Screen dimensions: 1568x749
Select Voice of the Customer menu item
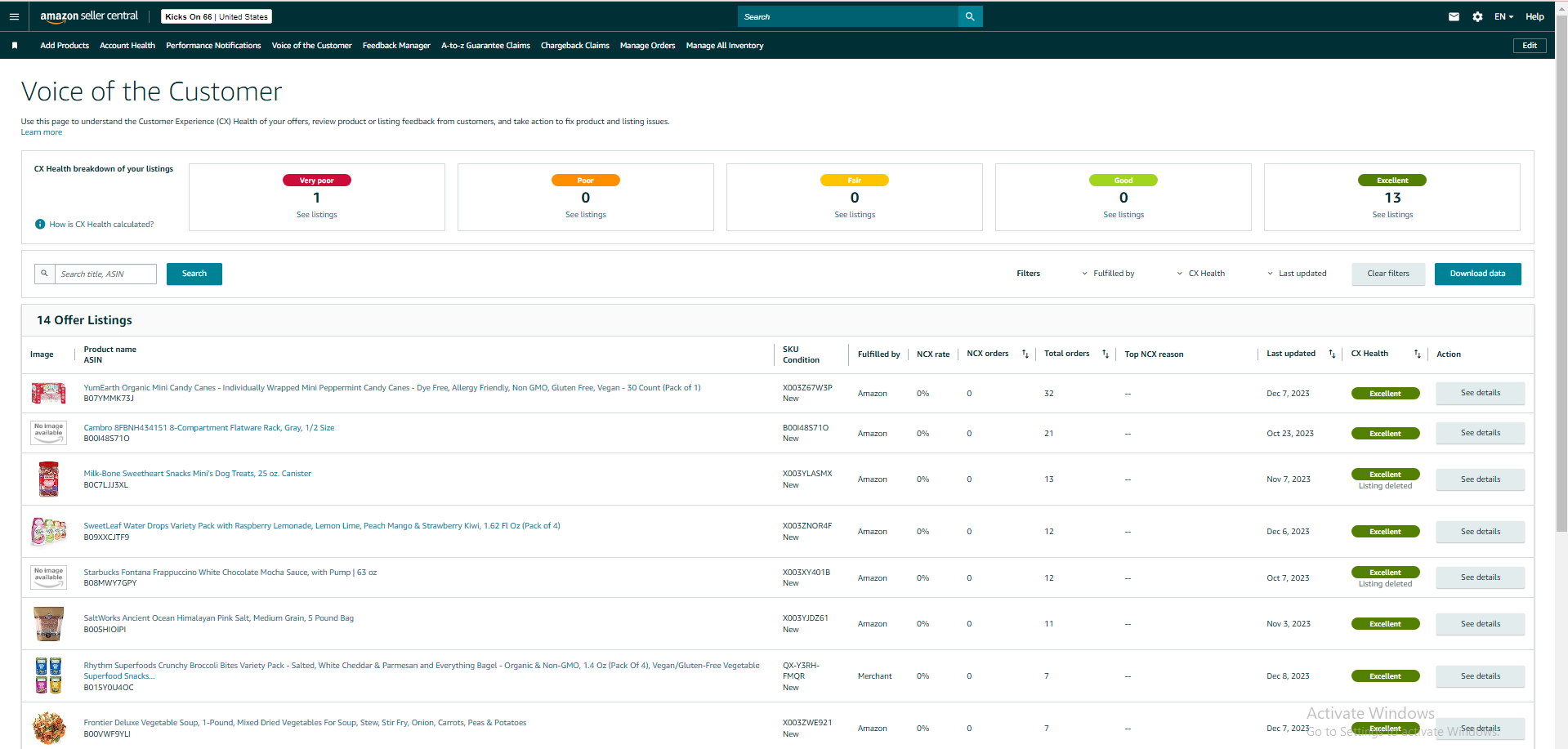tap(311, 46)
